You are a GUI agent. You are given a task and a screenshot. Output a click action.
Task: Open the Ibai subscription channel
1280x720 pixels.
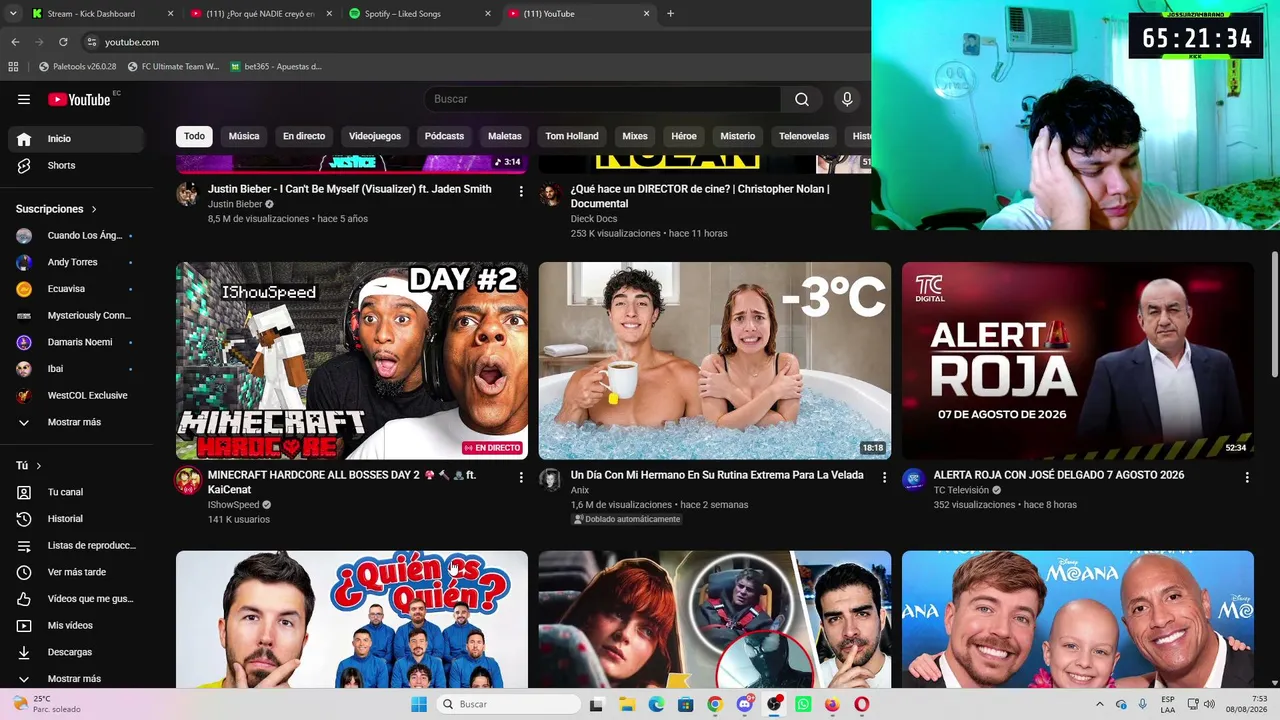click(x=76, y=369)
